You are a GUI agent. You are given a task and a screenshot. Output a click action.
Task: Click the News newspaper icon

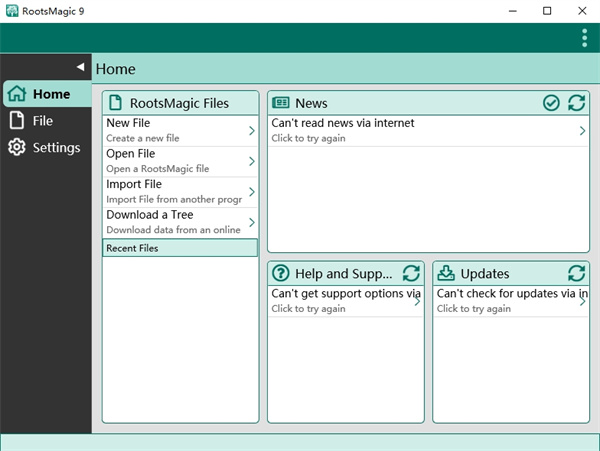(281, 103)
